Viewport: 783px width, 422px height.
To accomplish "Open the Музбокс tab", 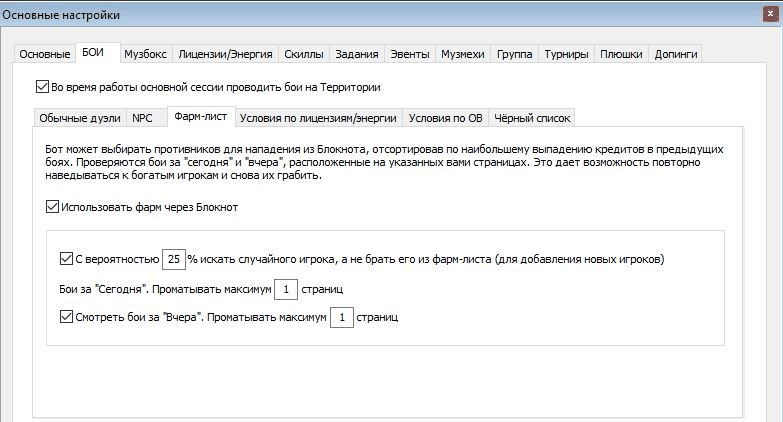I will pos(145,54).
